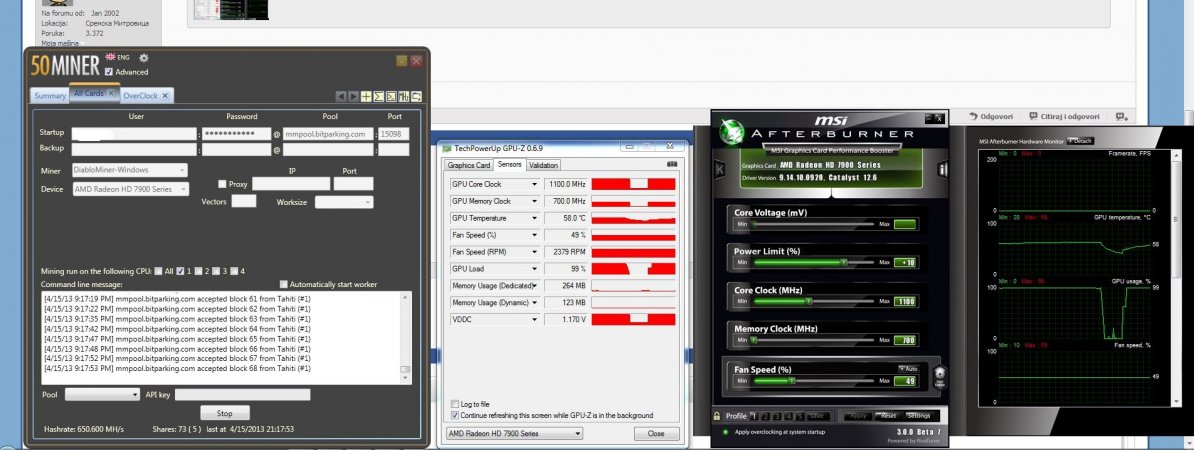Uncheck Continue refreshing GPU-Z in background
Image resolution: width=1194 pixels, height=450 pixels.
click(x=455, y=416)
